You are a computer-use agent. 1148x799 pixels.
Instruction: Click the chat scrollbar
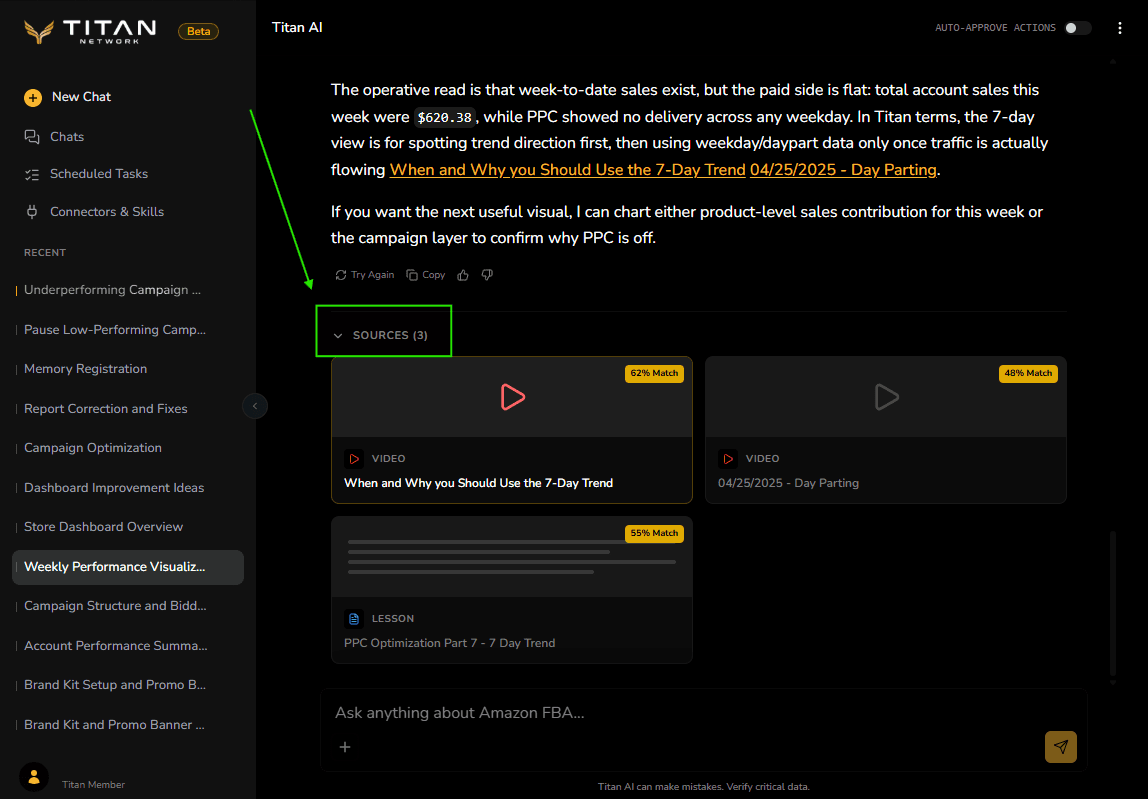pos(1113,604)
